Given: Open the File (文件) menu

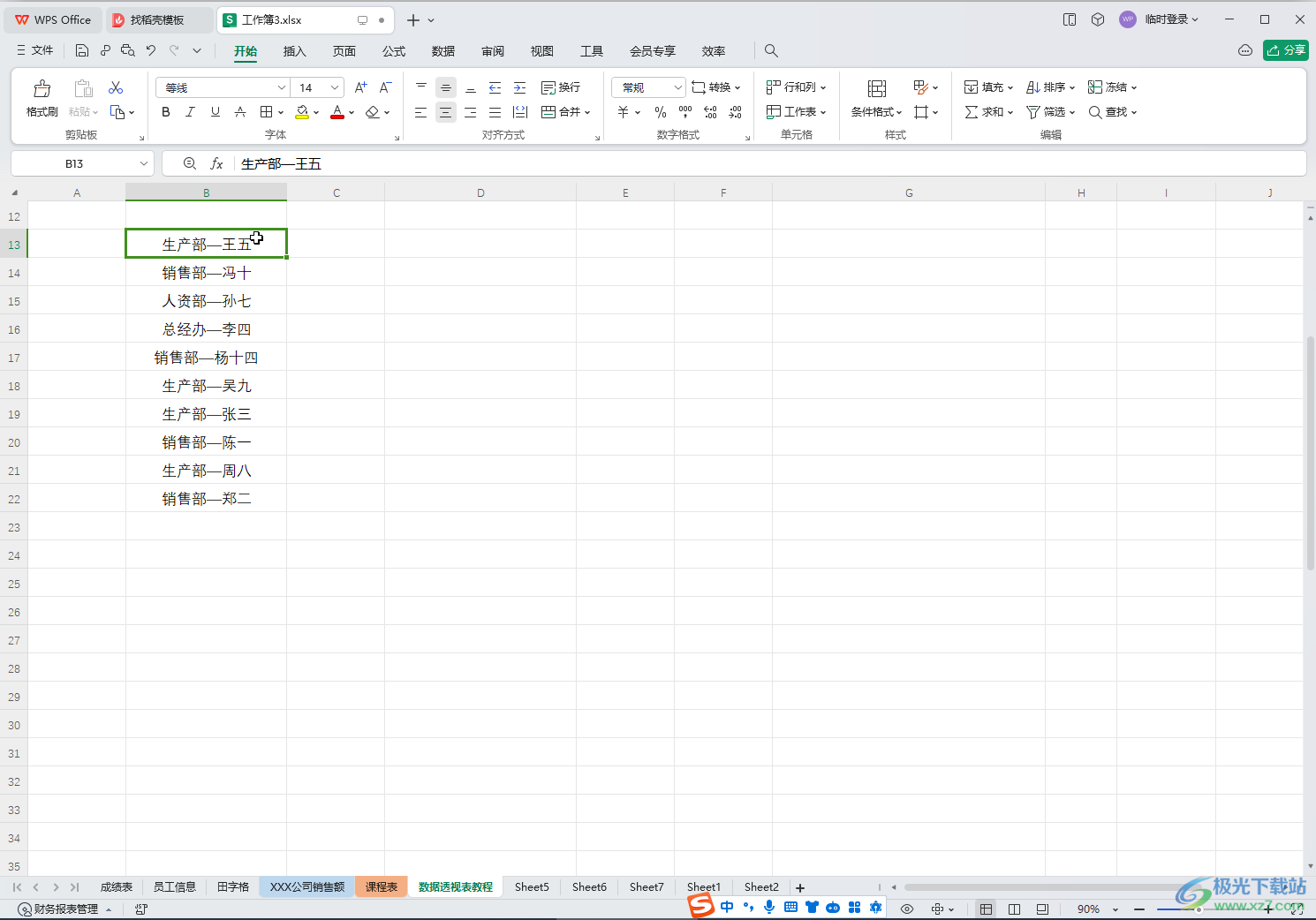Looking at the screenshot, I should pyautogui.click(x=35, y=50).
